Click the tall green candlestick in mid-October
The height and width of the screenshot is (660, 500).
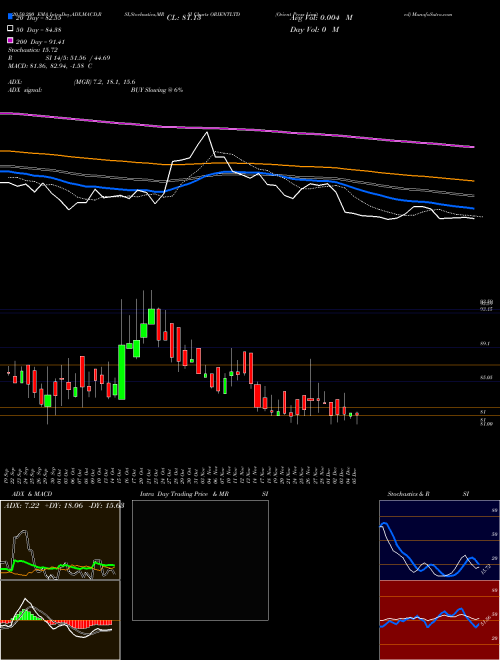click(x=122, y=372)
